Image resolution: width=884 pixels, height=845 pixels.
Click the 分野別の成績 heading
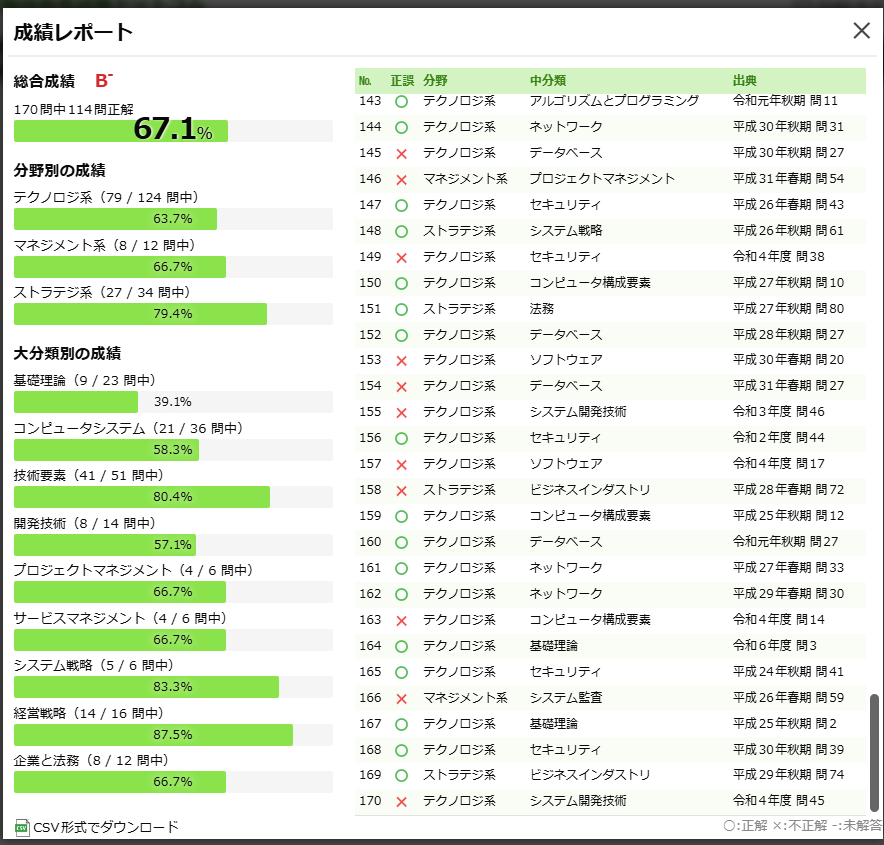pyautogui.click(x=60, y=170)
